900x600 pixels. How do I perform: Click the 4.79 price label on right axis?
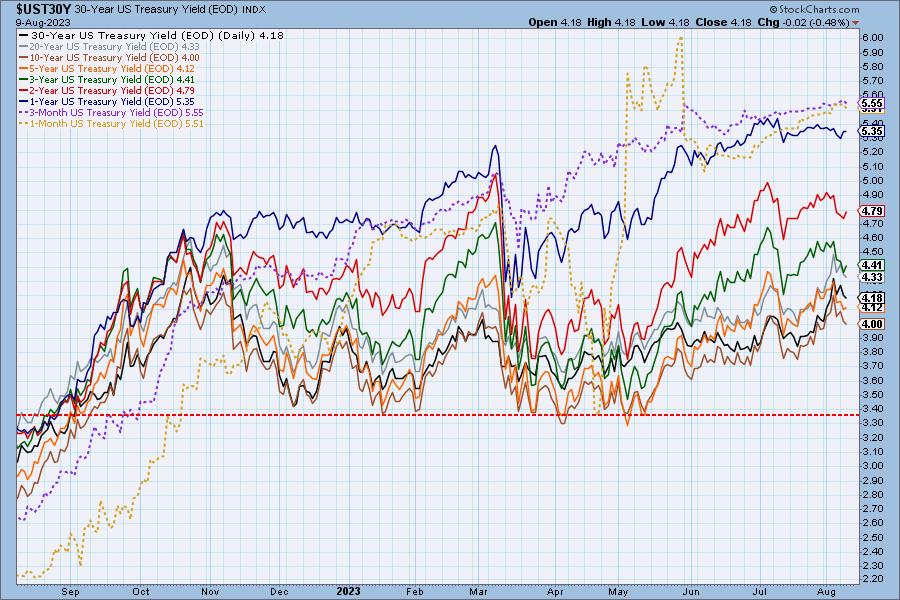click(872, 211)
